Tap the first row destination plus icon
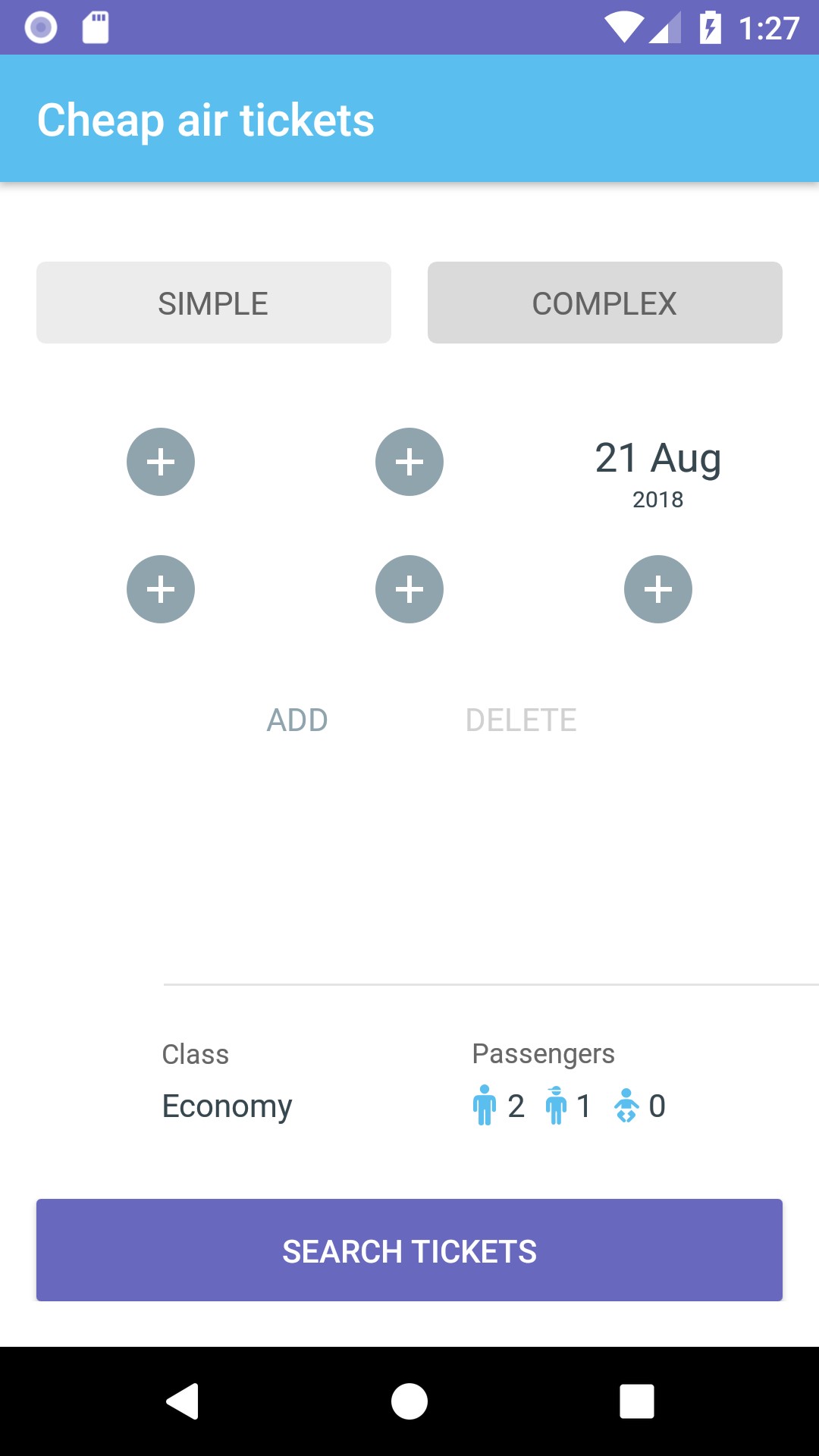The height and width of the screenshot is (1456, 819). (x=409, y=462)
